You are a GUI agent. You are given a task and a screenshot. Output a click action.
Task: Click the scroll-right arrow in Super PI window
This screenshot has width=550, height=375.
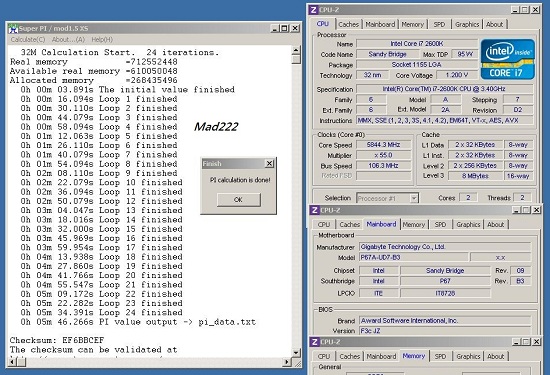pos(287,361)
